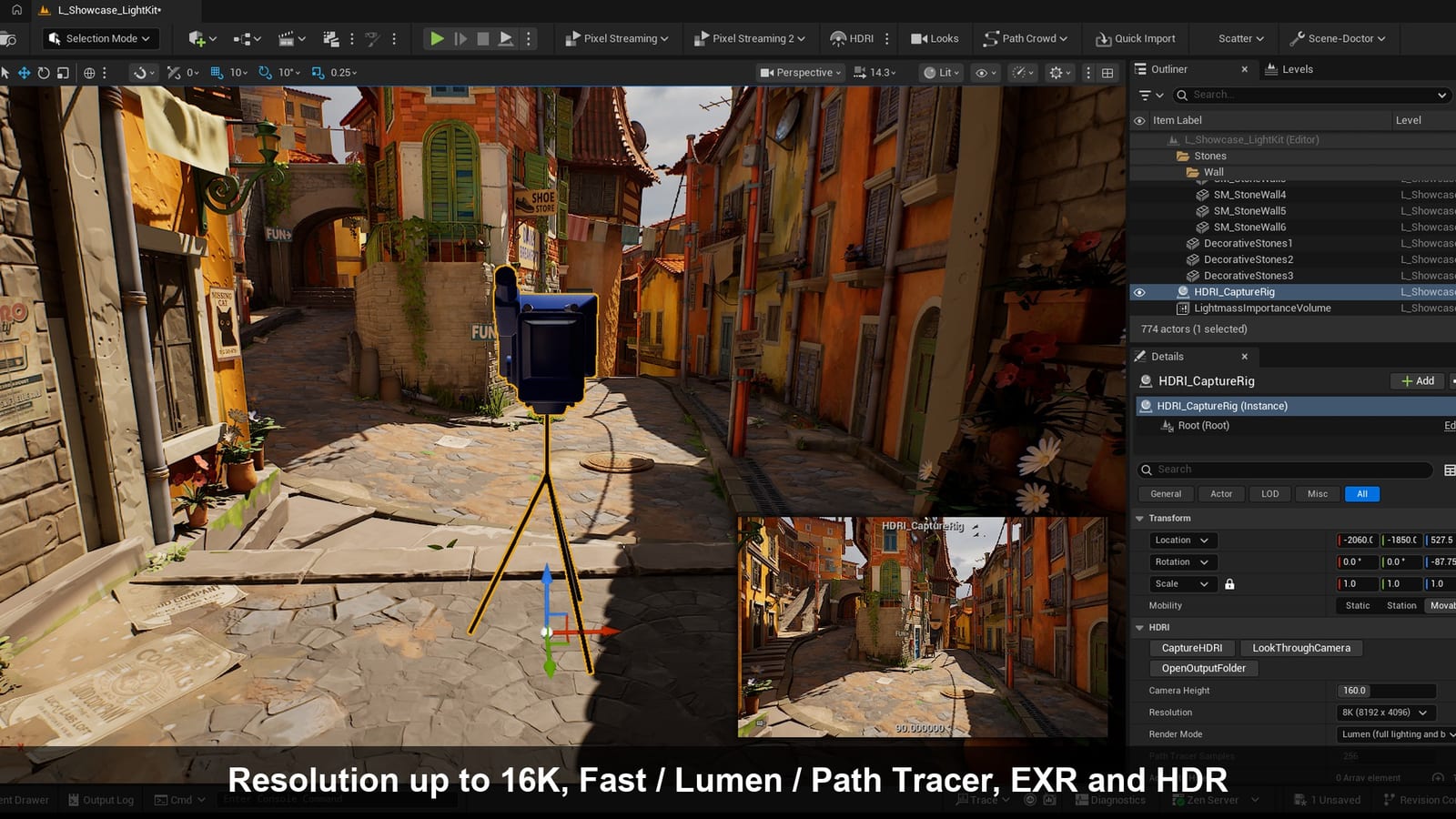Click the Camera Height value field
This screenshot has height=819, width=1456.
(1386, 691)
